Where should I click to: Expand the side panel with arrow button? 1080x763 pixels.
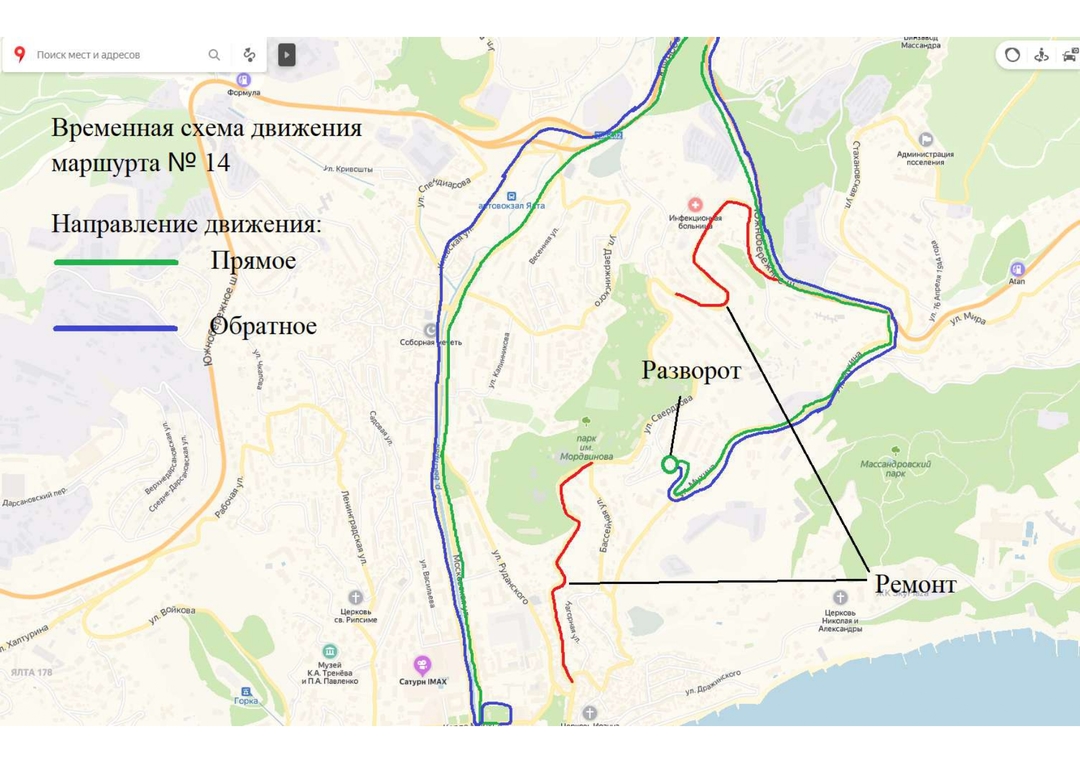(x=287, y=55)
